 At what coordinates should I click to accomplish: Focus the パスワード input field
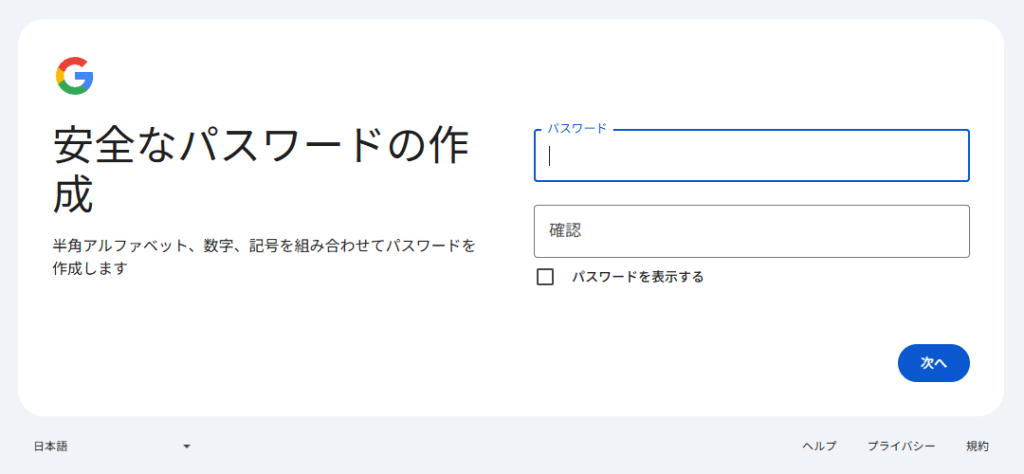pos(751,156)
